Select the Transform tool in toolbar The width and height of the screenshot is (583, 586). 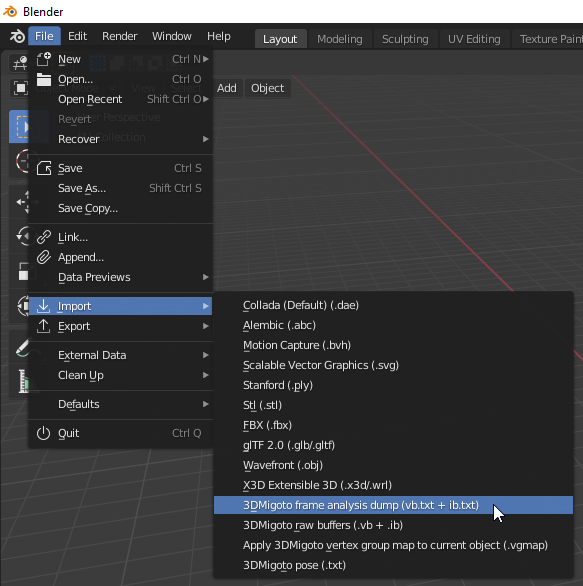click(22, 306)
